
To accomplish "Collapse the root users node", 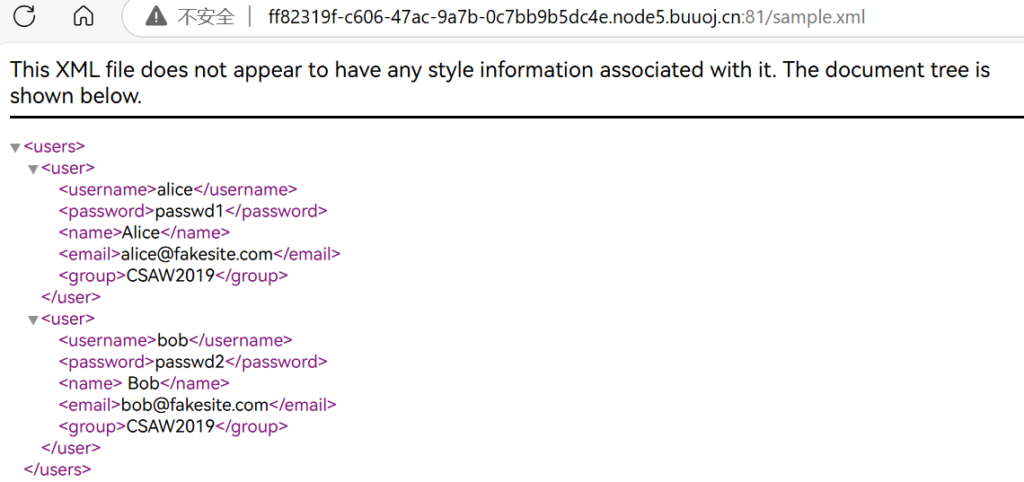I will [15, 148].
